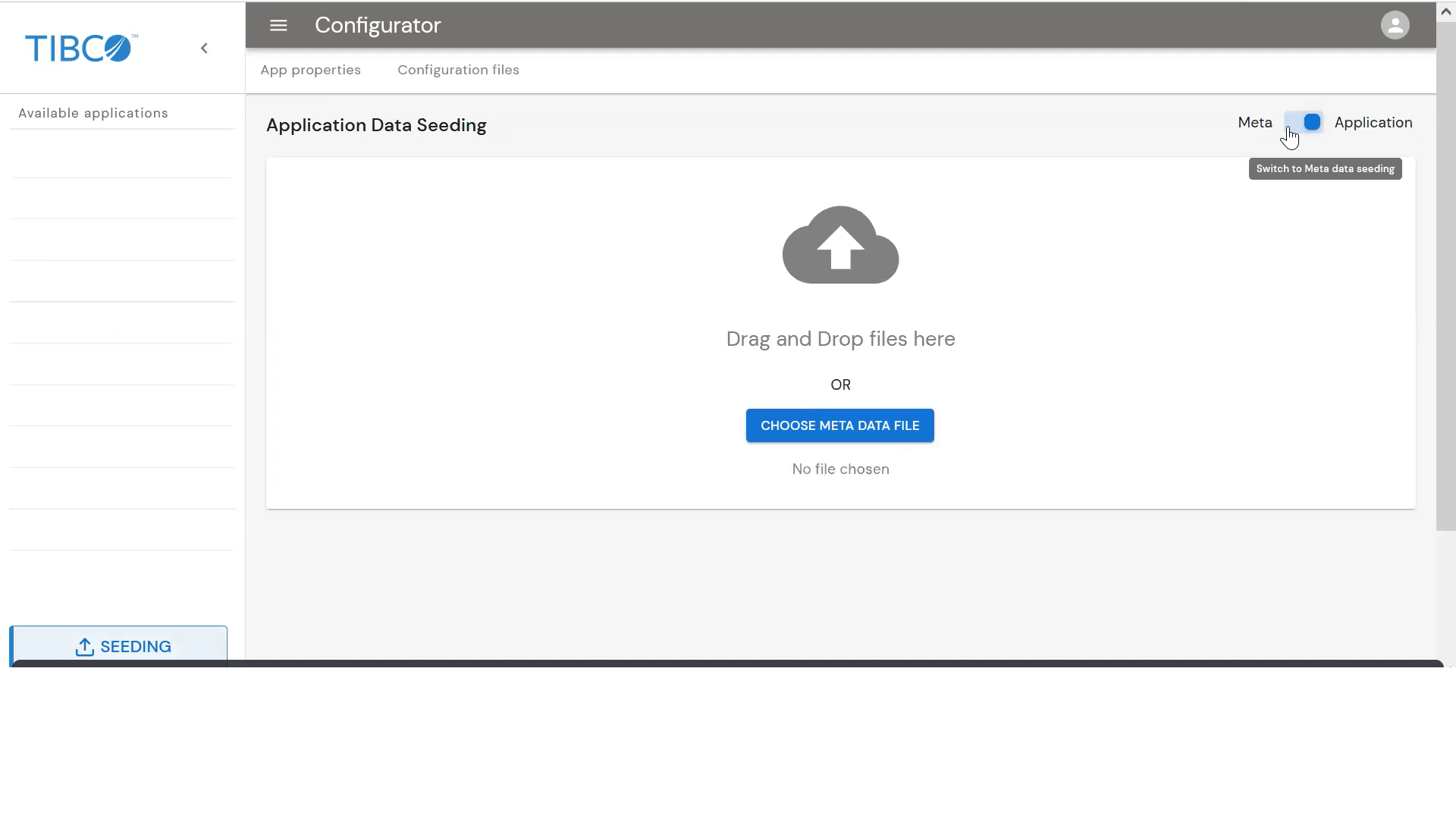Image resolution: width=1456 pixels, height=819 pixels.
Task: Click the Available applications header
Action: tap(93, 113)
